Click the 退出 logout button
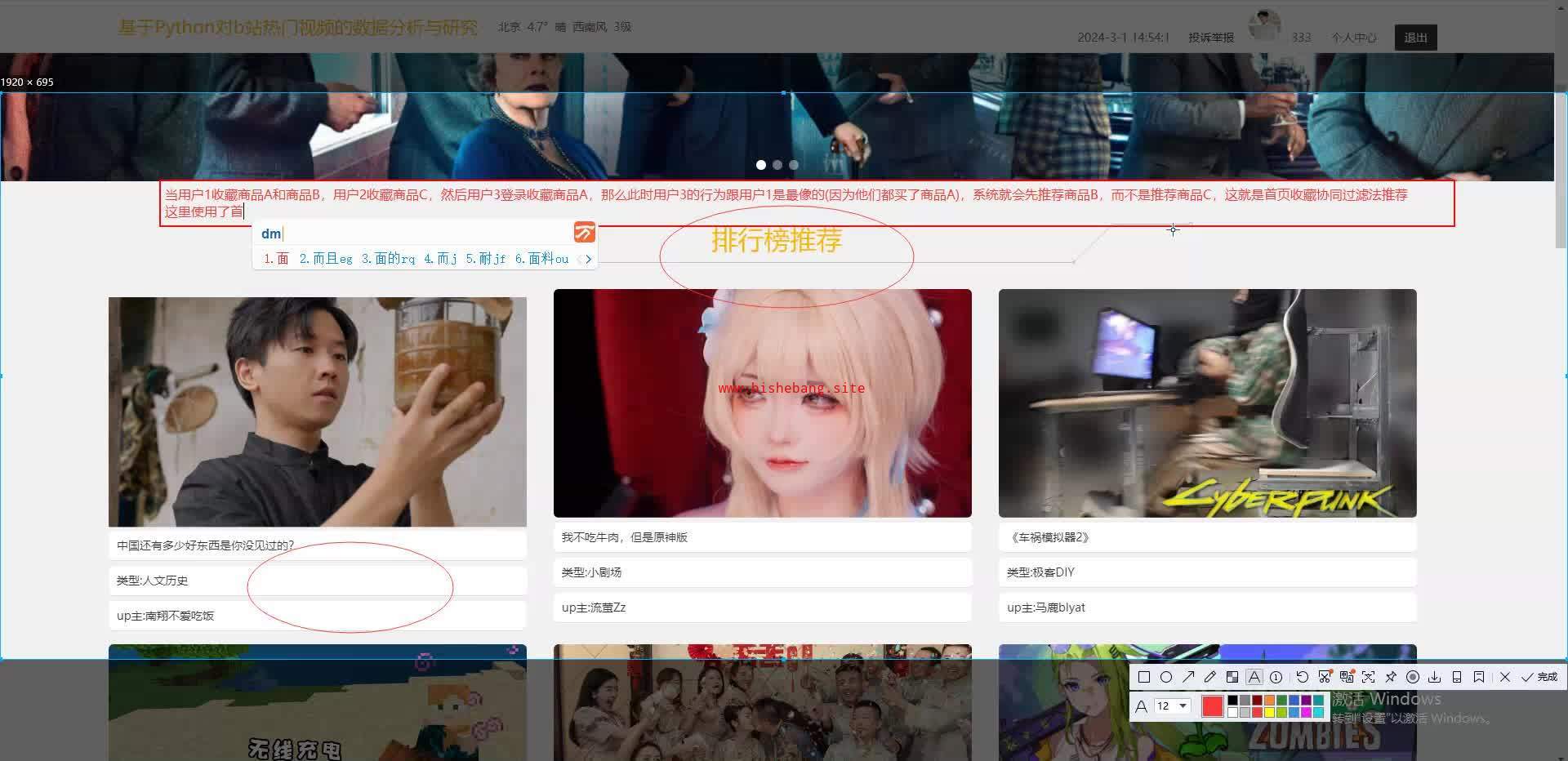1568x761 pixels. (1416, 38)
